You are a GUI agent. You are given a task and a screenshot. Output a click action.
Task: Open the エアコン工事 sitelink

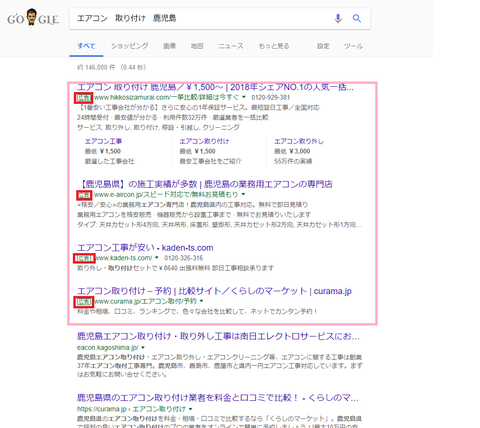coord(103,141)
